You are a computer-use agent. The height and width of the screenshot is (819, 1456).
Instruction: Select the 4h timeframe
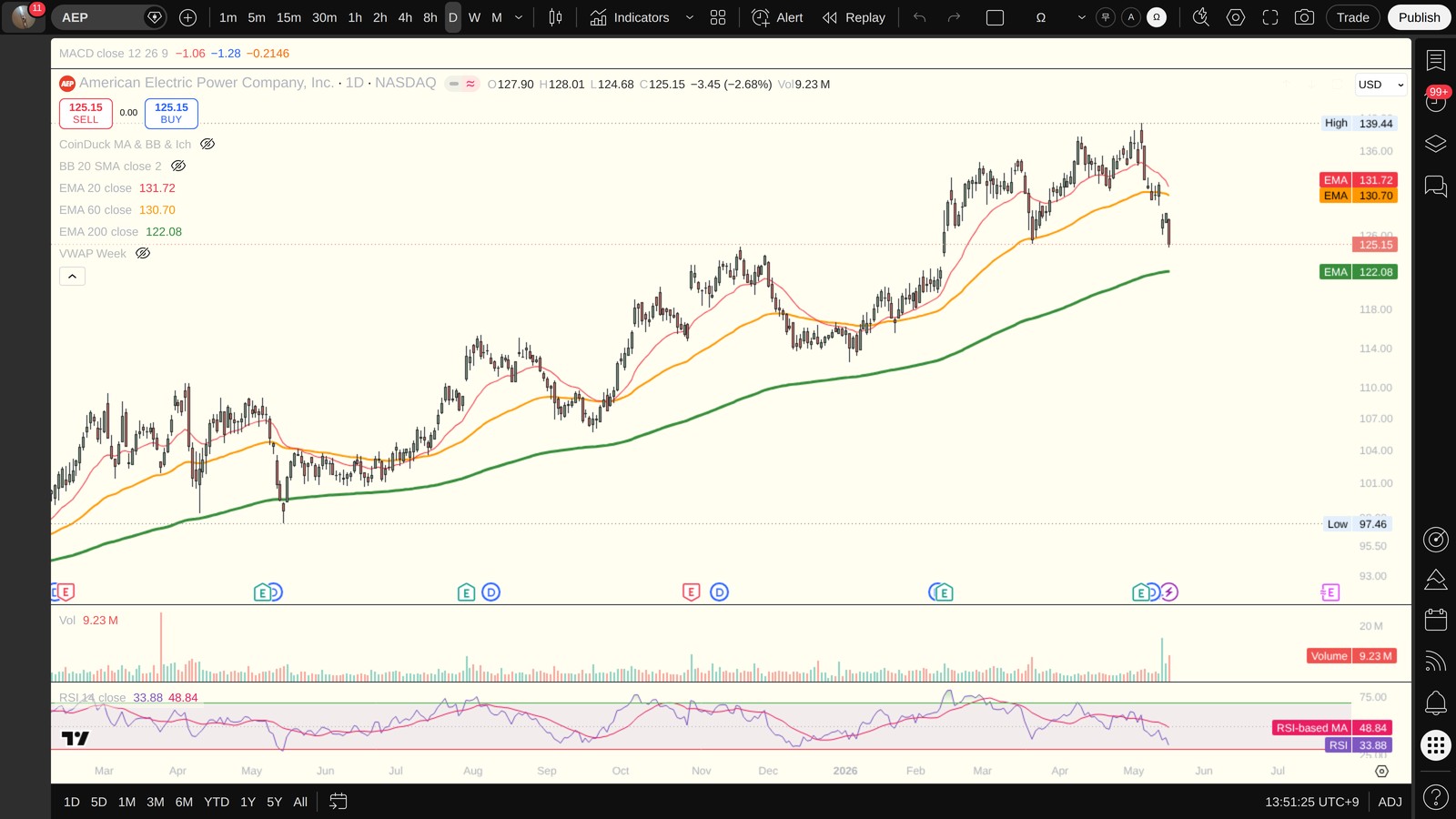pyautogui.click(x=405, y=17)
